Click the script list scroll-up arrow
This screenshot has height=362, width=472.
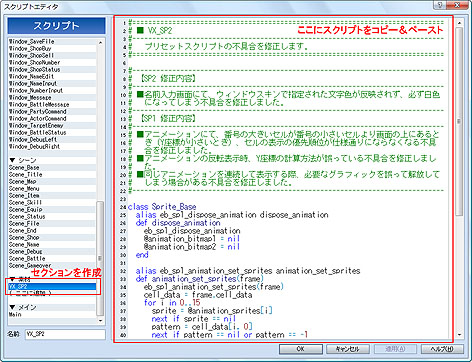tap(100, 43)
